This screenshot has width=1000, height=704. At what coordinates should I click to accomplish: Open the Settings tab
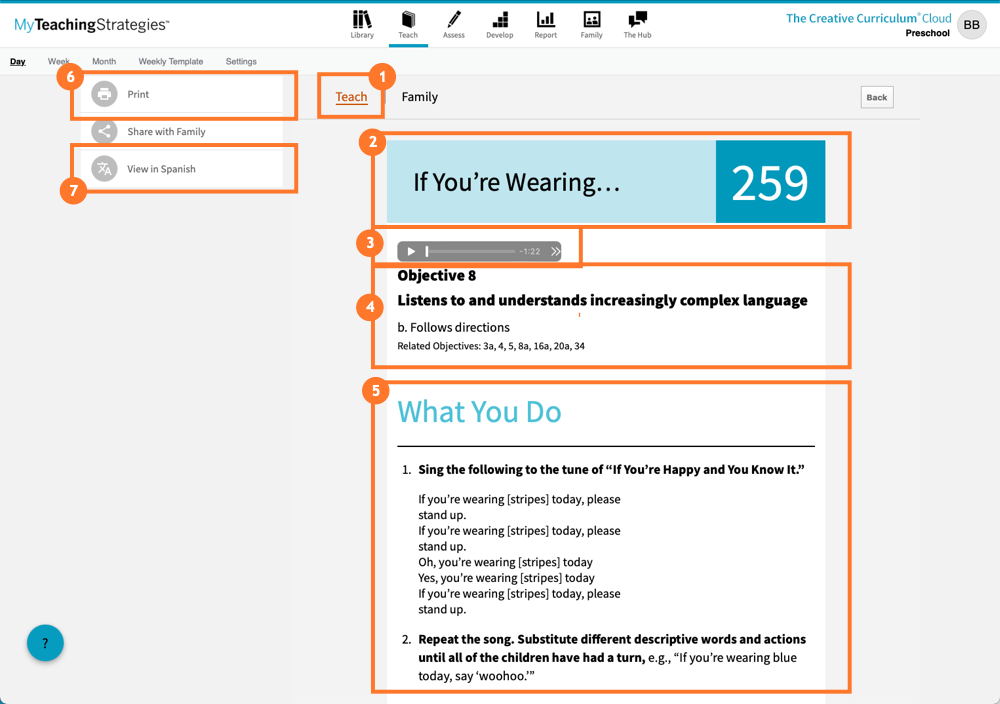(x=240, y=61)
